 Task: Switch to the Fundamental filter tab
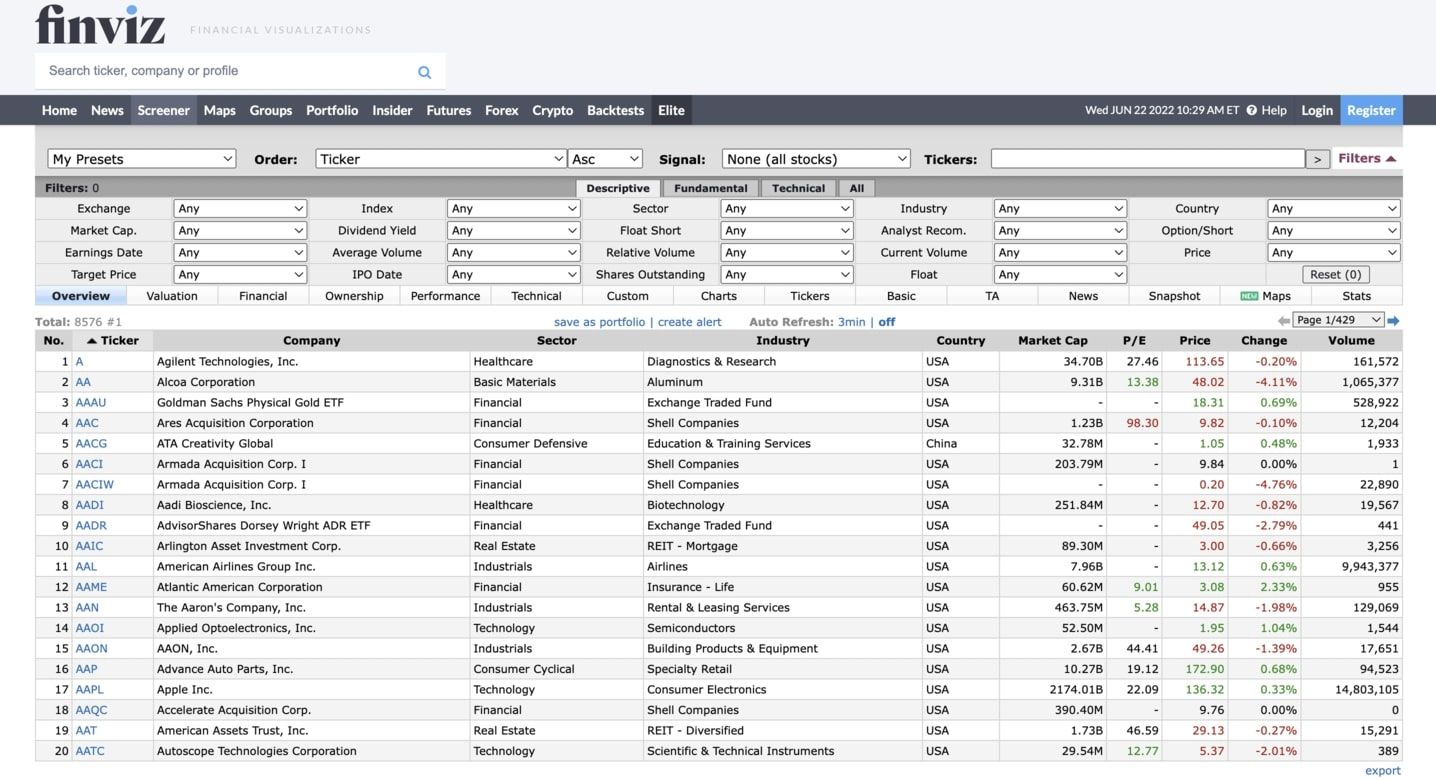coord(709,188)
